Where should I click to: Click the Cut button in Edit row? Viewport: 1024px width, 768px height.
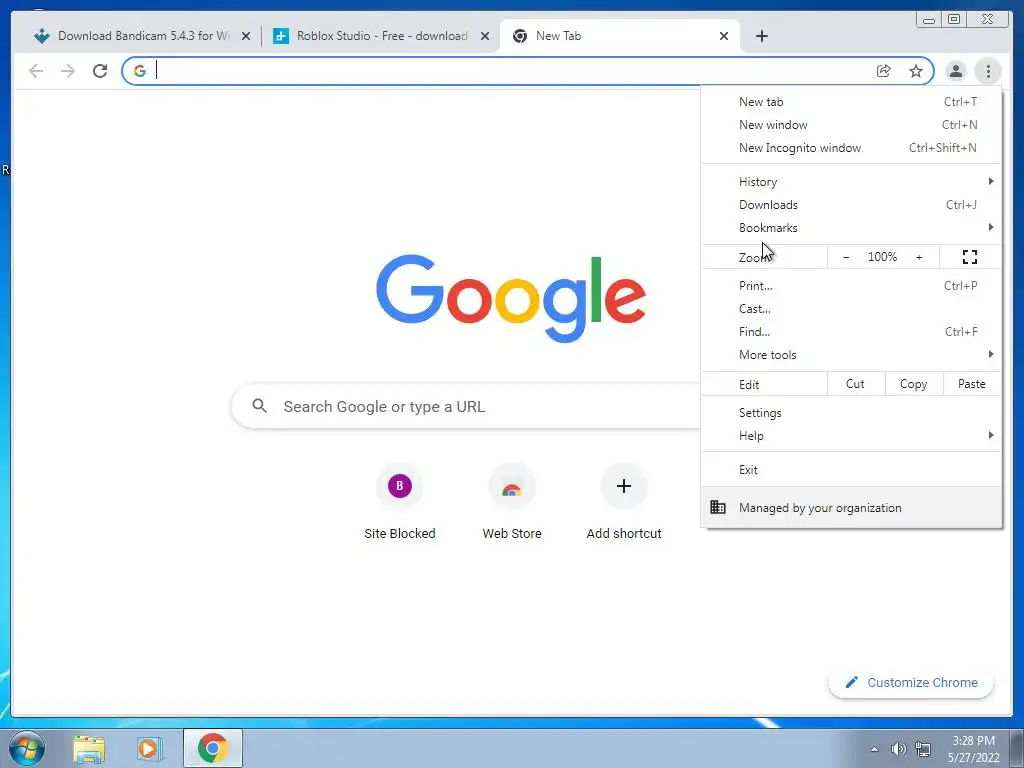856,384
